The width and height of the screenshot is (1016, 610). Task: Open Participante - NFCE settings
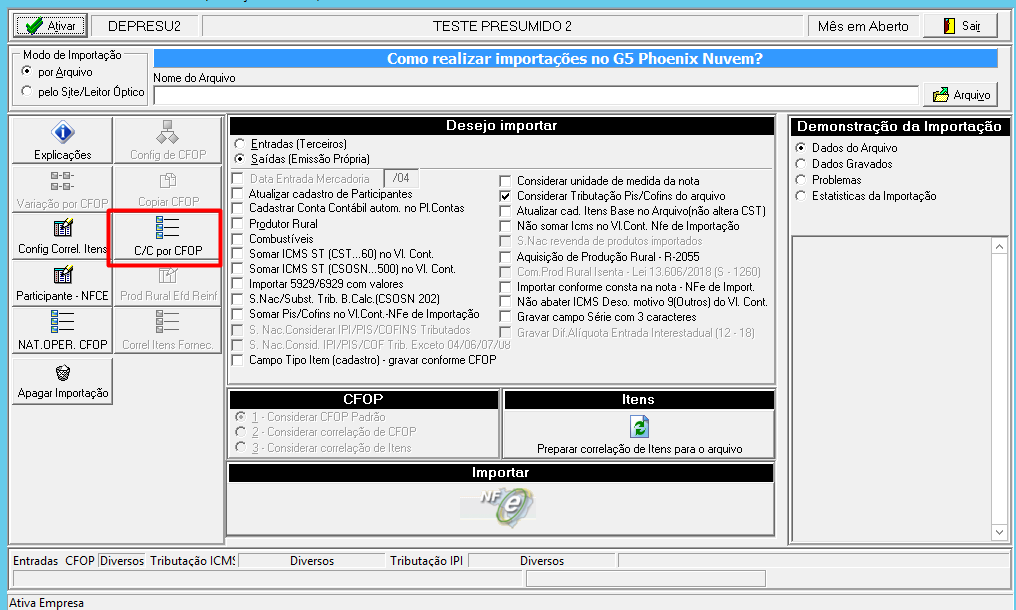62,283
